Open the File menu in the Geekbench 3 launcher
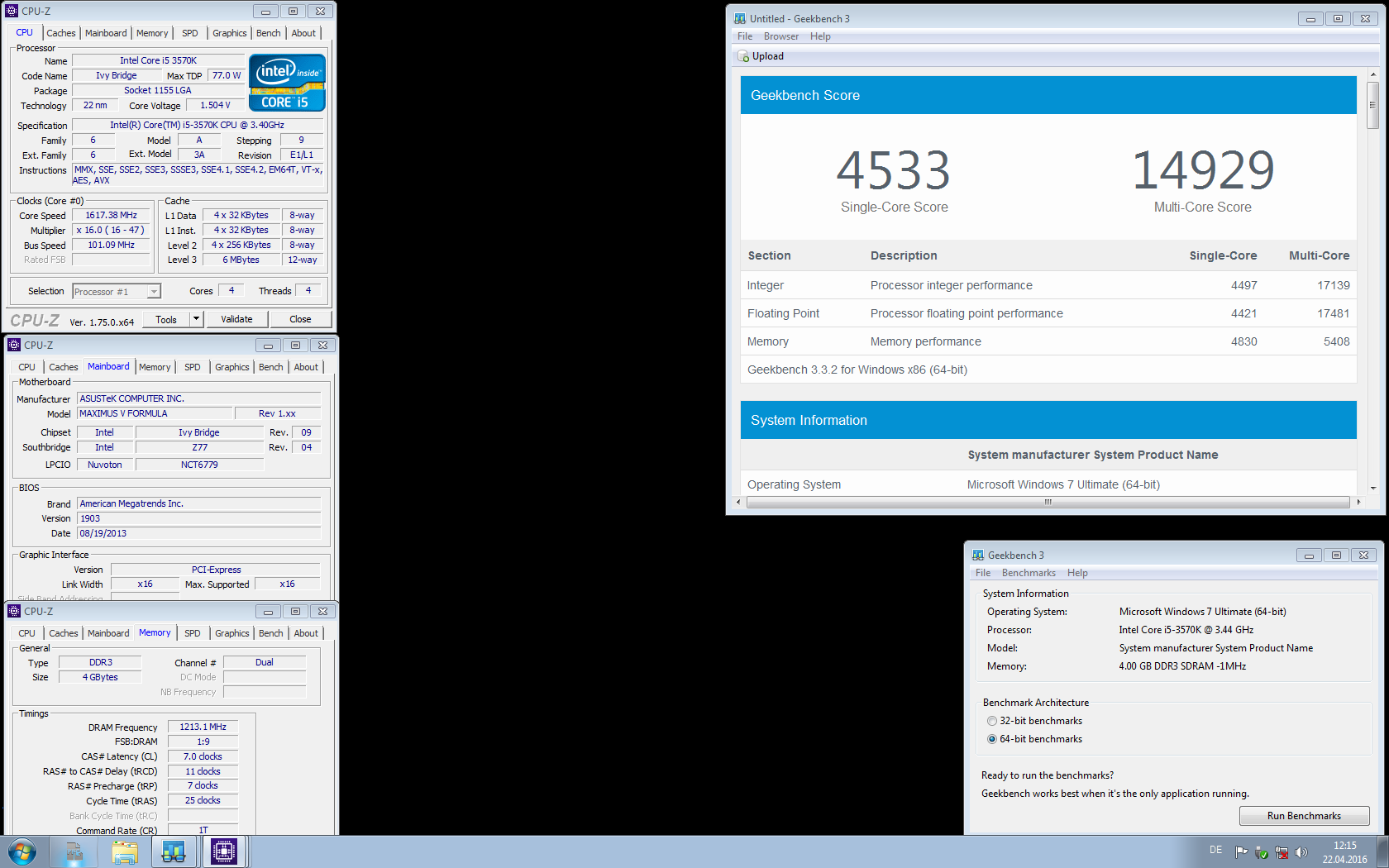1389x868 pixels. (983, 573)
